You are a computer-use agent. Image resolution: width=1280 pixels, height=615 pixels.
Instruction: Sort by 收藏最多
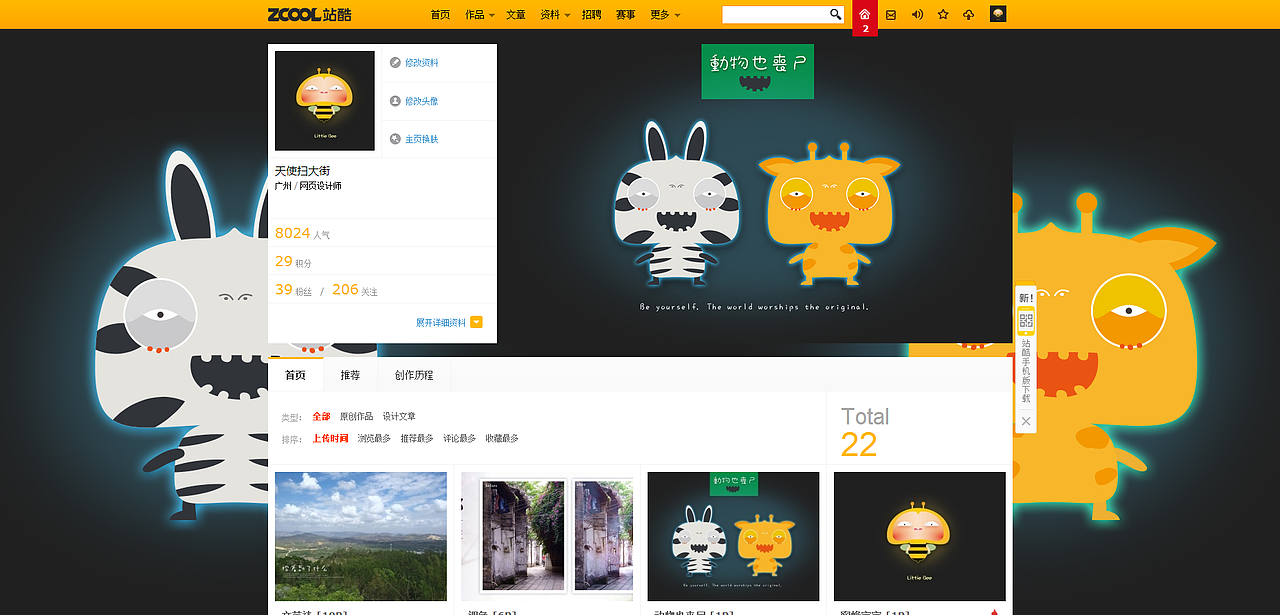pos(502,438)
